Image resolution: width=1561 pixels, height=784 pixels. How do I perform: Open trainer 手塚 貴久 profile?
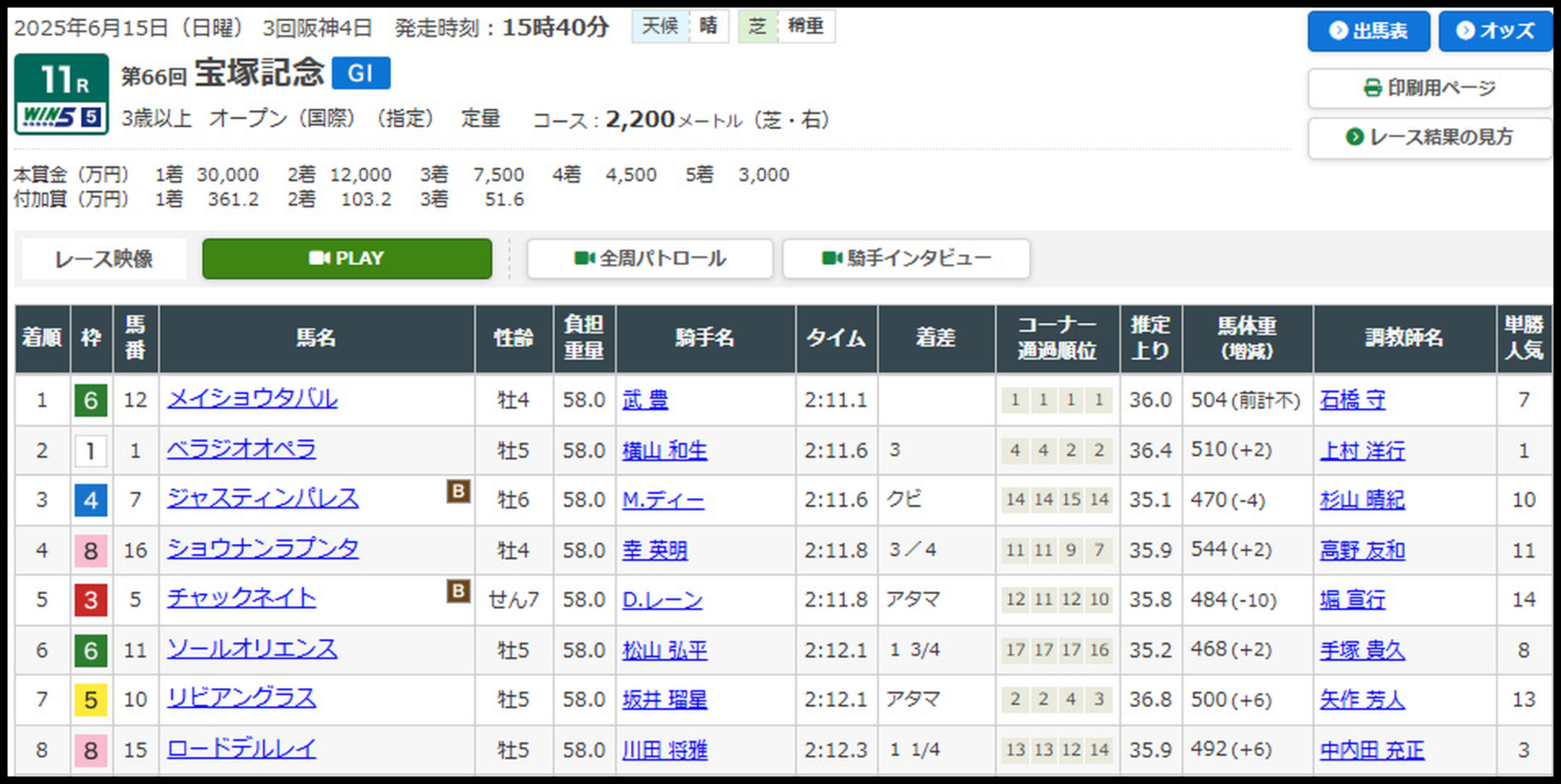point(1362,650)
